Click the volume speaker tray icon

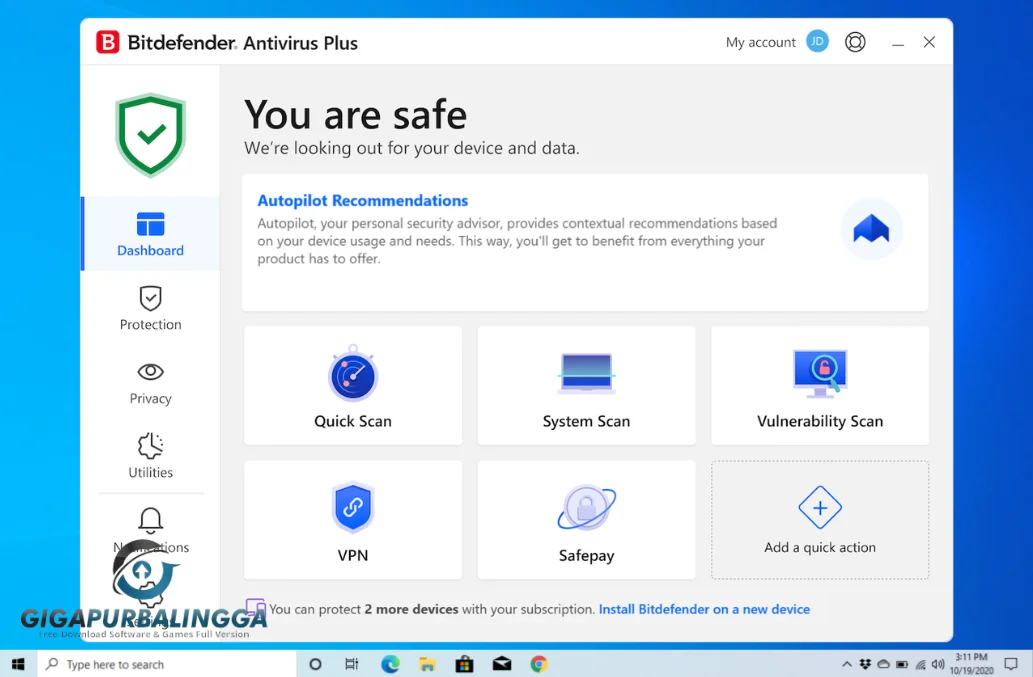(x=938, y=664)
